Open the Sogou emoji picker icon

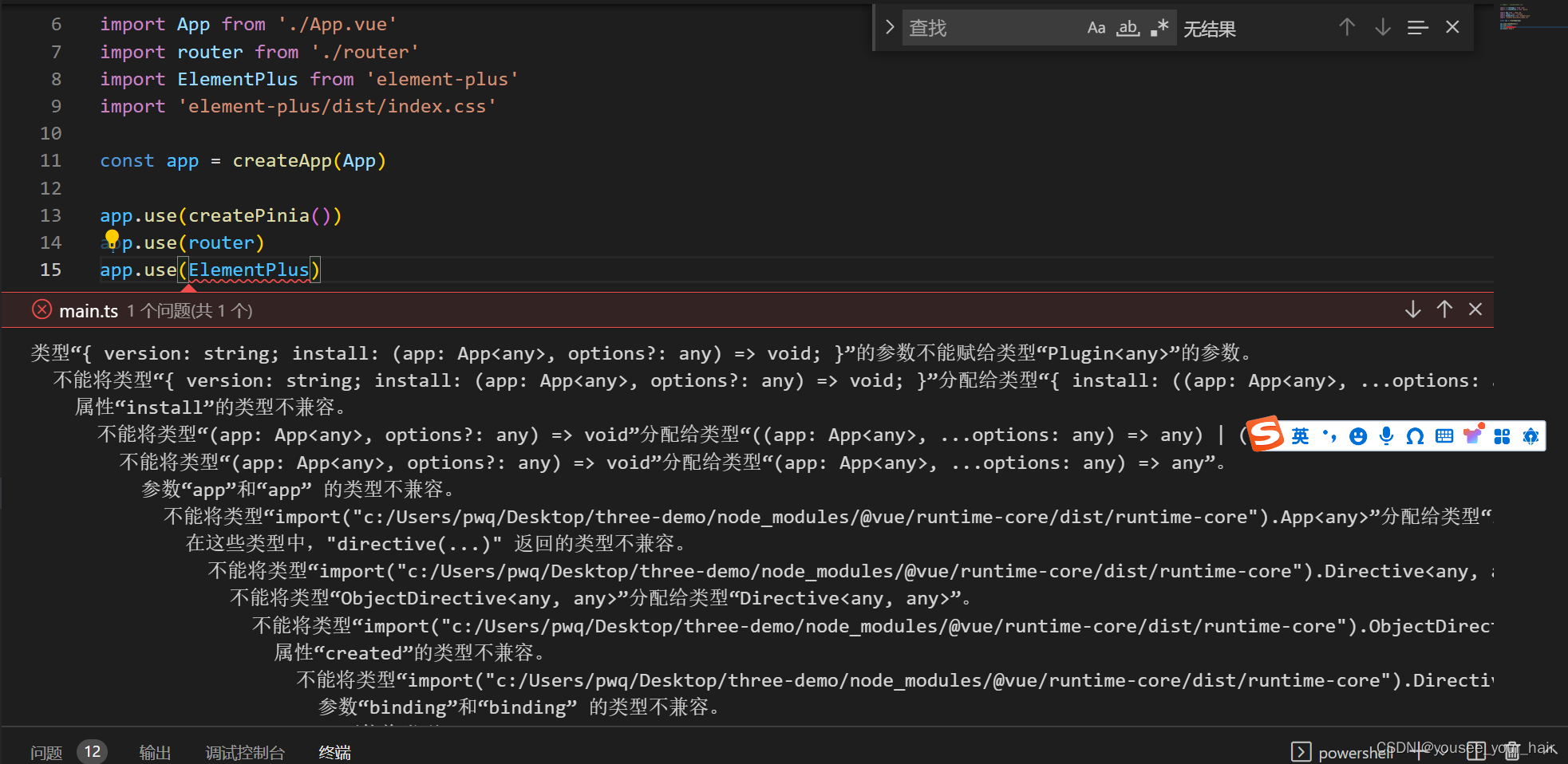[1358, 436]
